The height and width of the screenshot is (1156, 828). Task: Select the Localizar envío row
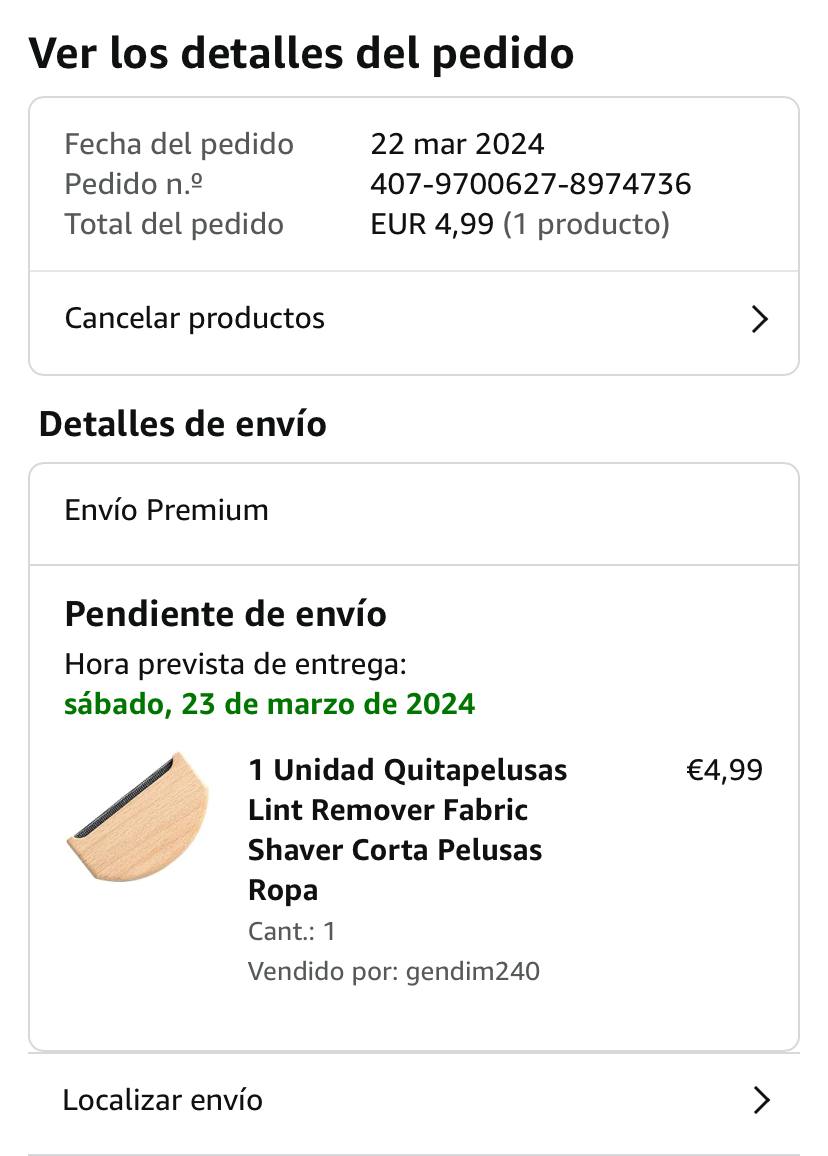[x=414, y=1101]
